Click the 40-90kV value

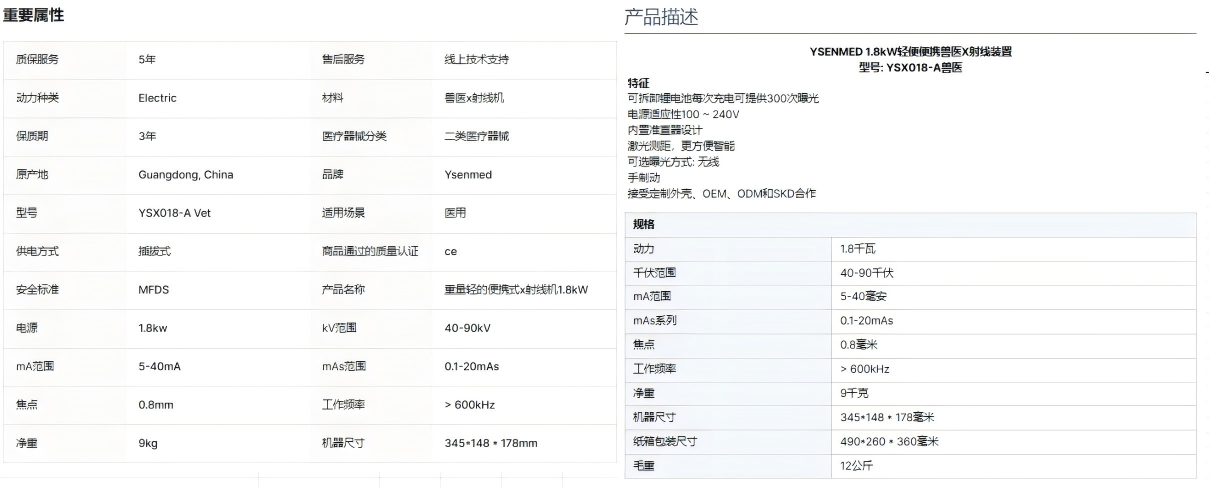[467, 328]
